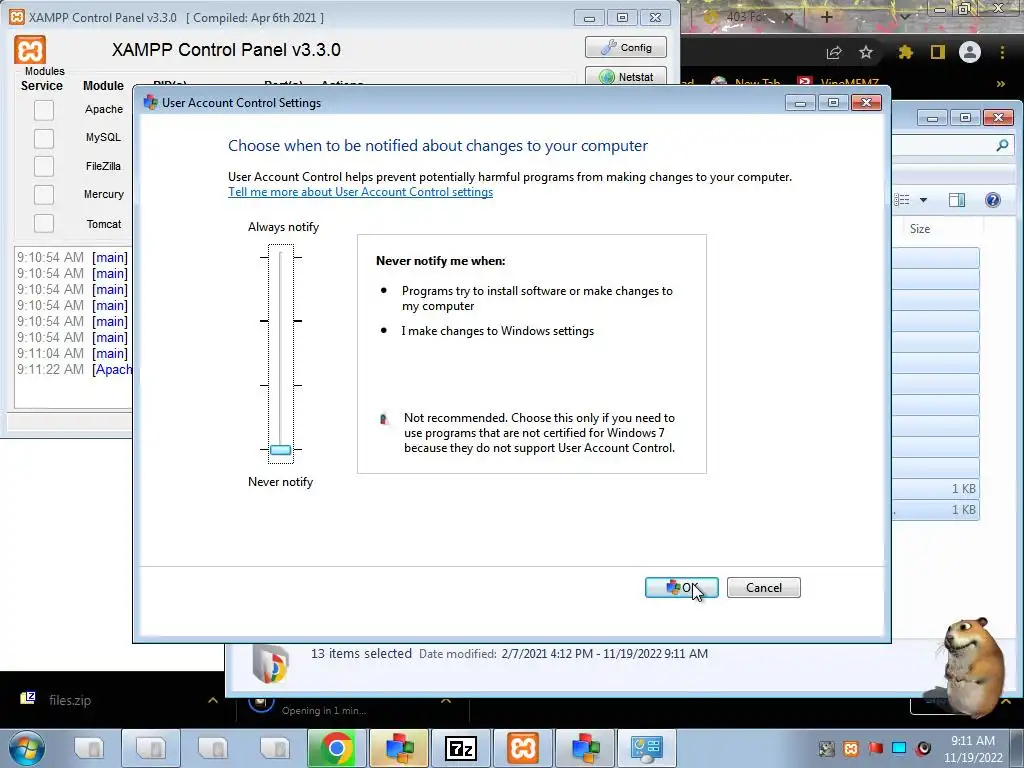Click the Explorer search box

953,145
